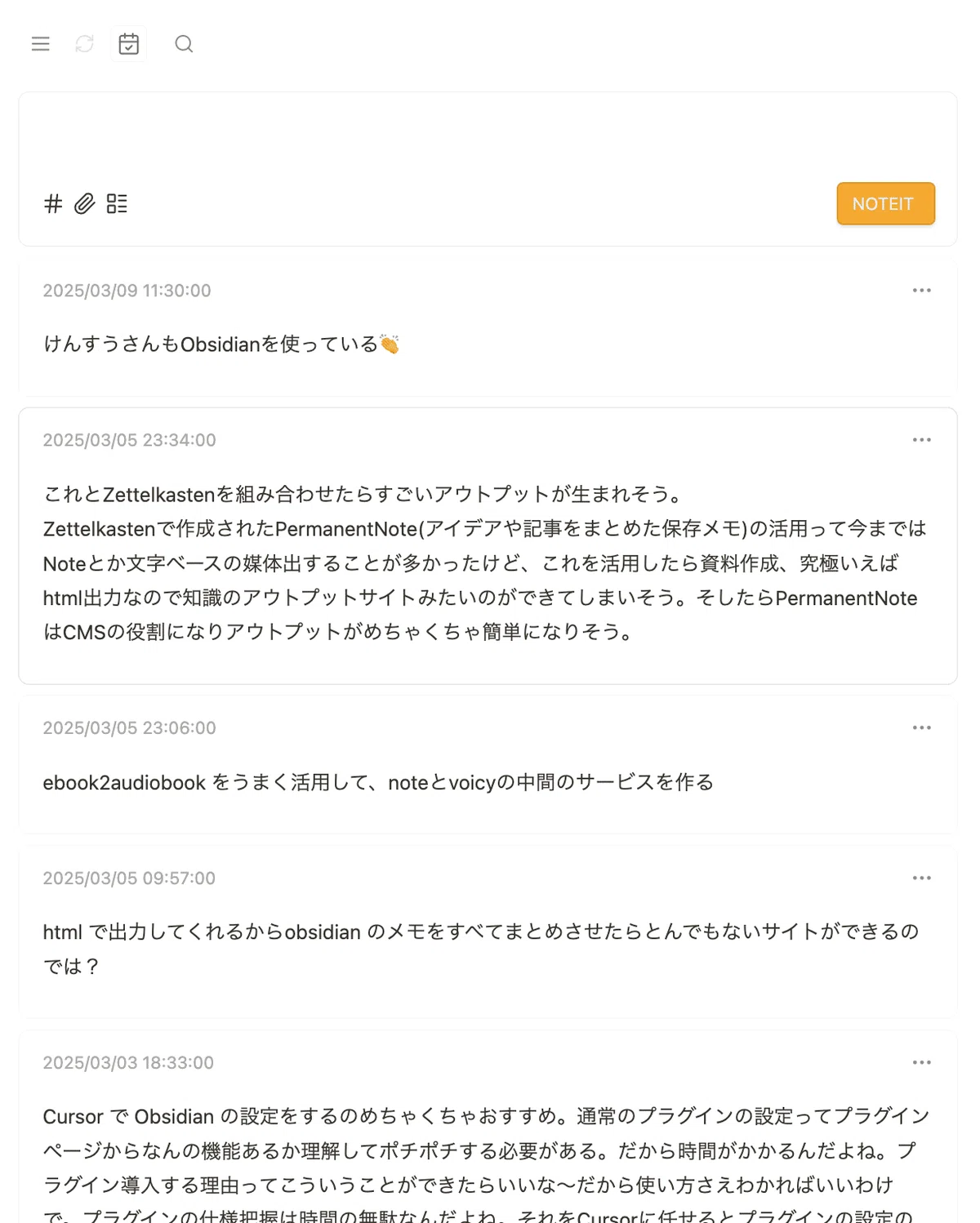Open options for 2025/03/03 18:33:00 memo
The height and width of the screenshot is (1223, 980).
[x=921, y=1062]
